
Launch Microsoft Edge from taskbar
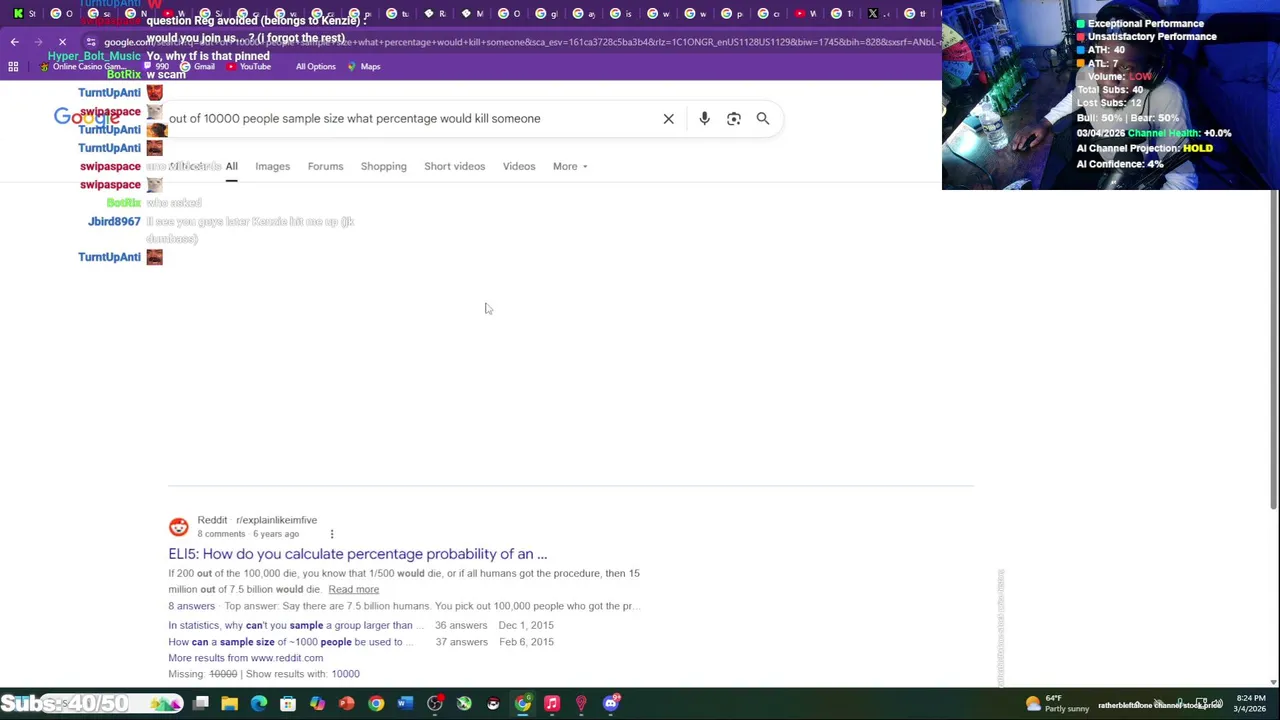click(x=259, y=704)
